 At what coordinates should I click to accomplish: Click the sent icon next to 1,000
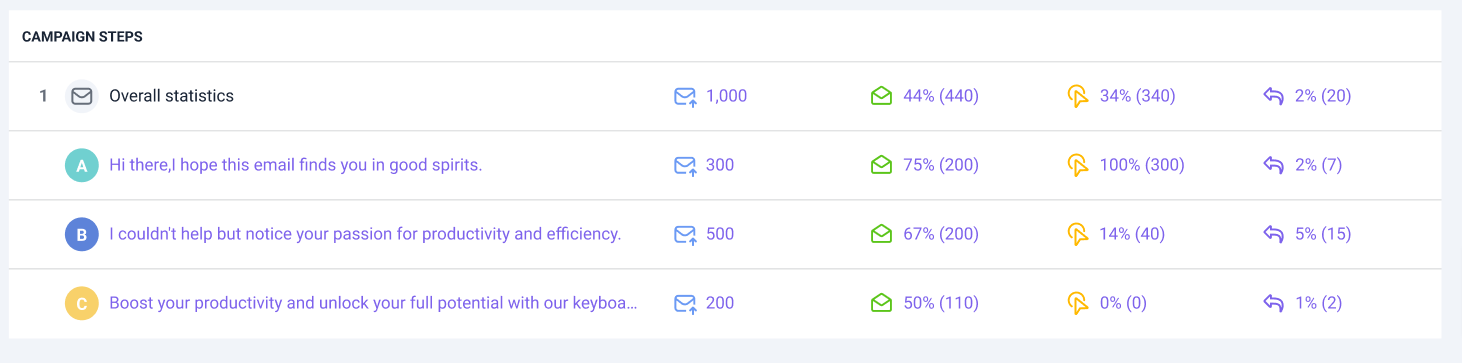(x=685, y=97)
